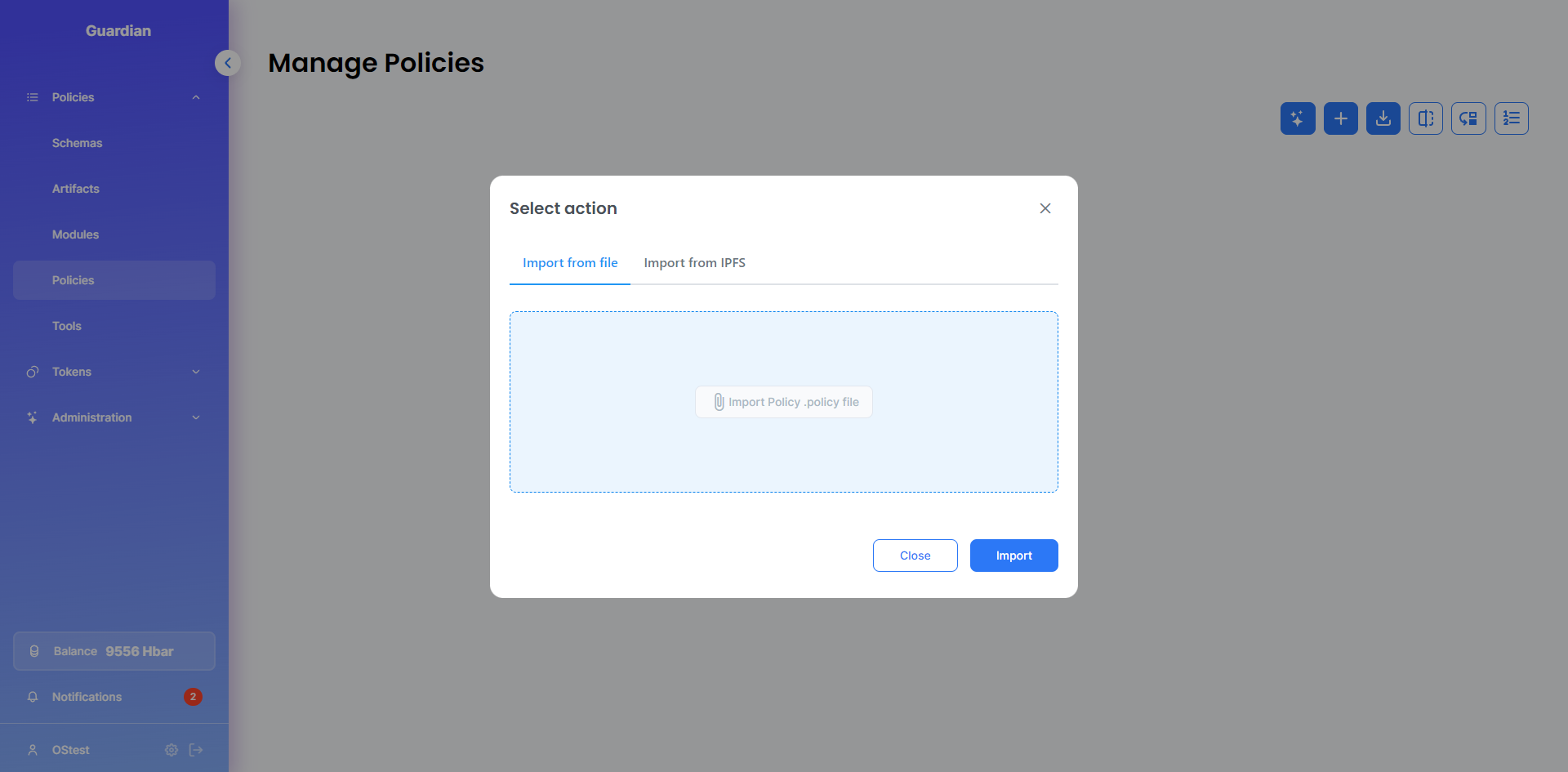Click the Close button in dialog
Screen dimensions: 1568x772
(x=915, y=556)
